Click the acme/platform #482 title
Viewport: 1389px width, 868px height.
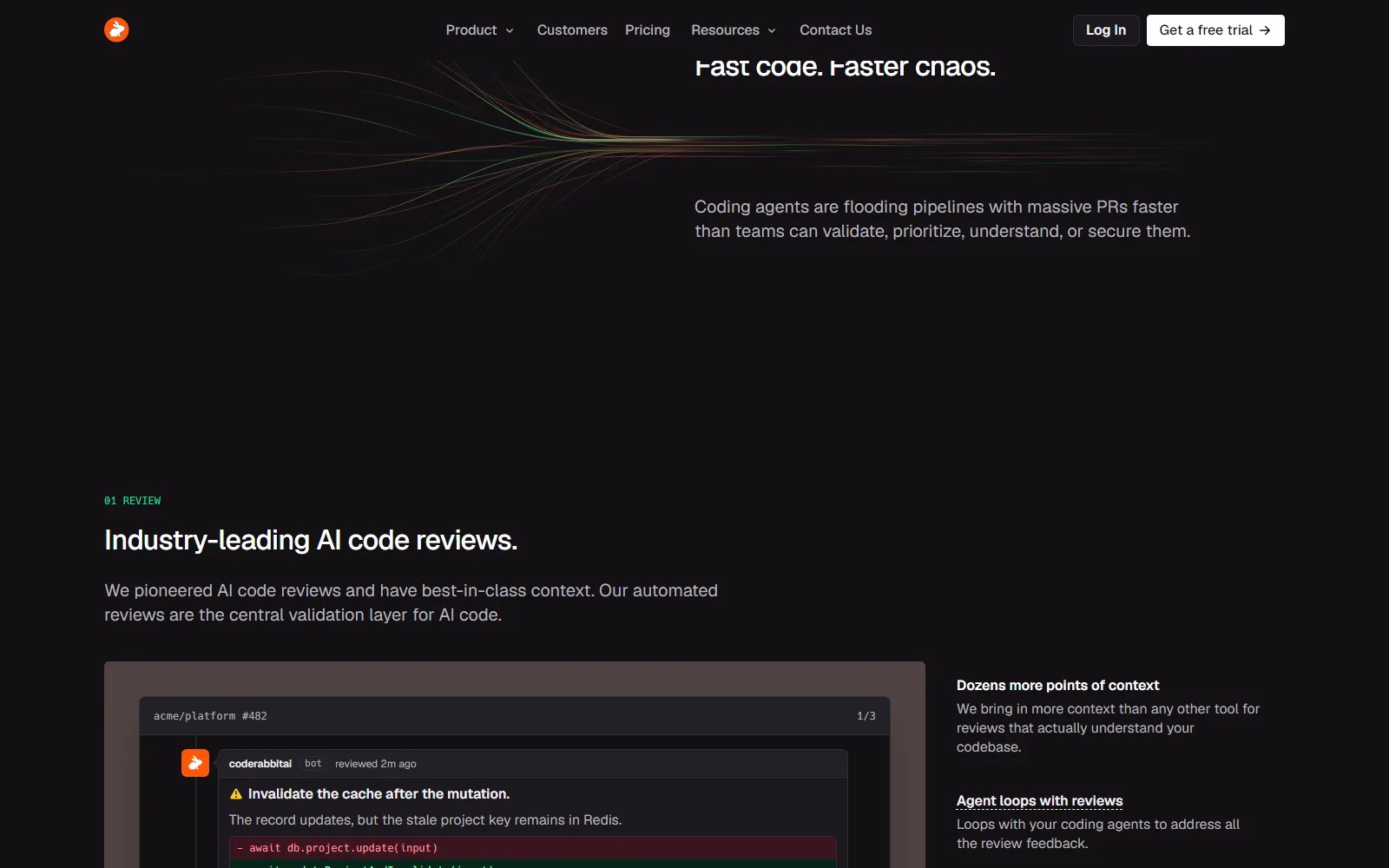click(210, 716)
